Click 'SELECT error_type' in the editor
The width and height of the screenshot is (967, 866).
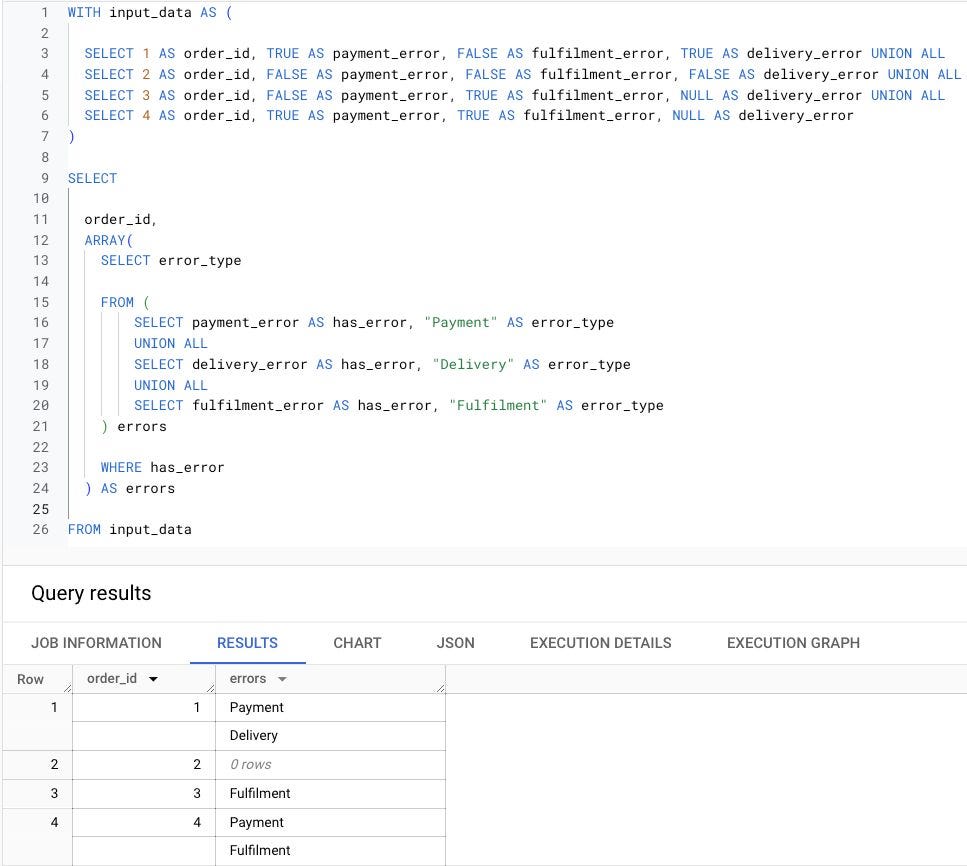click(x=171, y=260)
